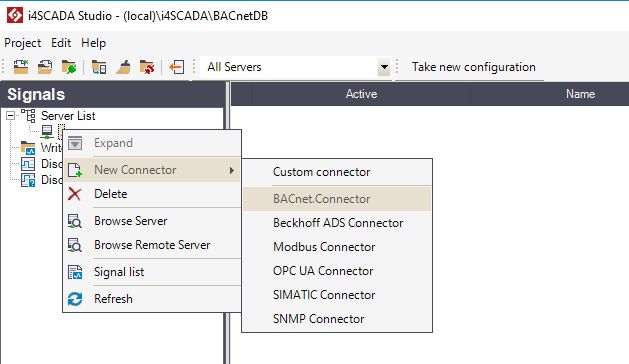Click the folder with devices sync icon
The height and width of the screenshot is (364, 629).
pyautogui.click(x=99, y=67)
